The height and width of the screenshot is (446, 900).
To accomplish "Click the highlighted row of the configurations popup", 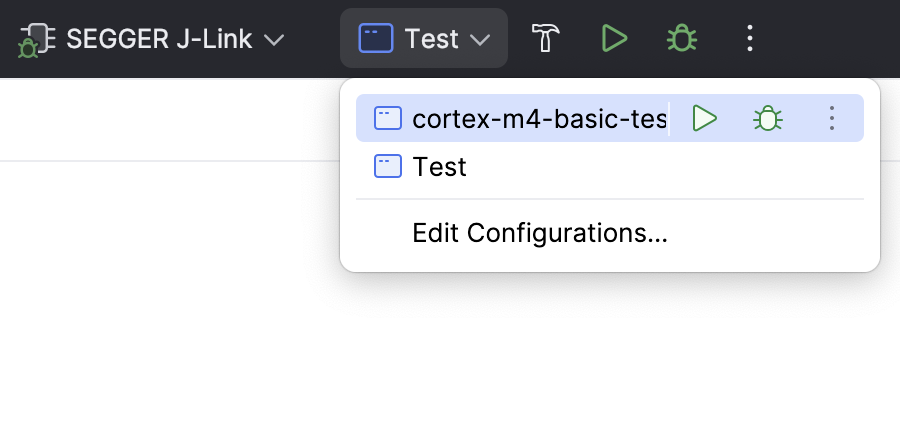I will click(610, 118).
